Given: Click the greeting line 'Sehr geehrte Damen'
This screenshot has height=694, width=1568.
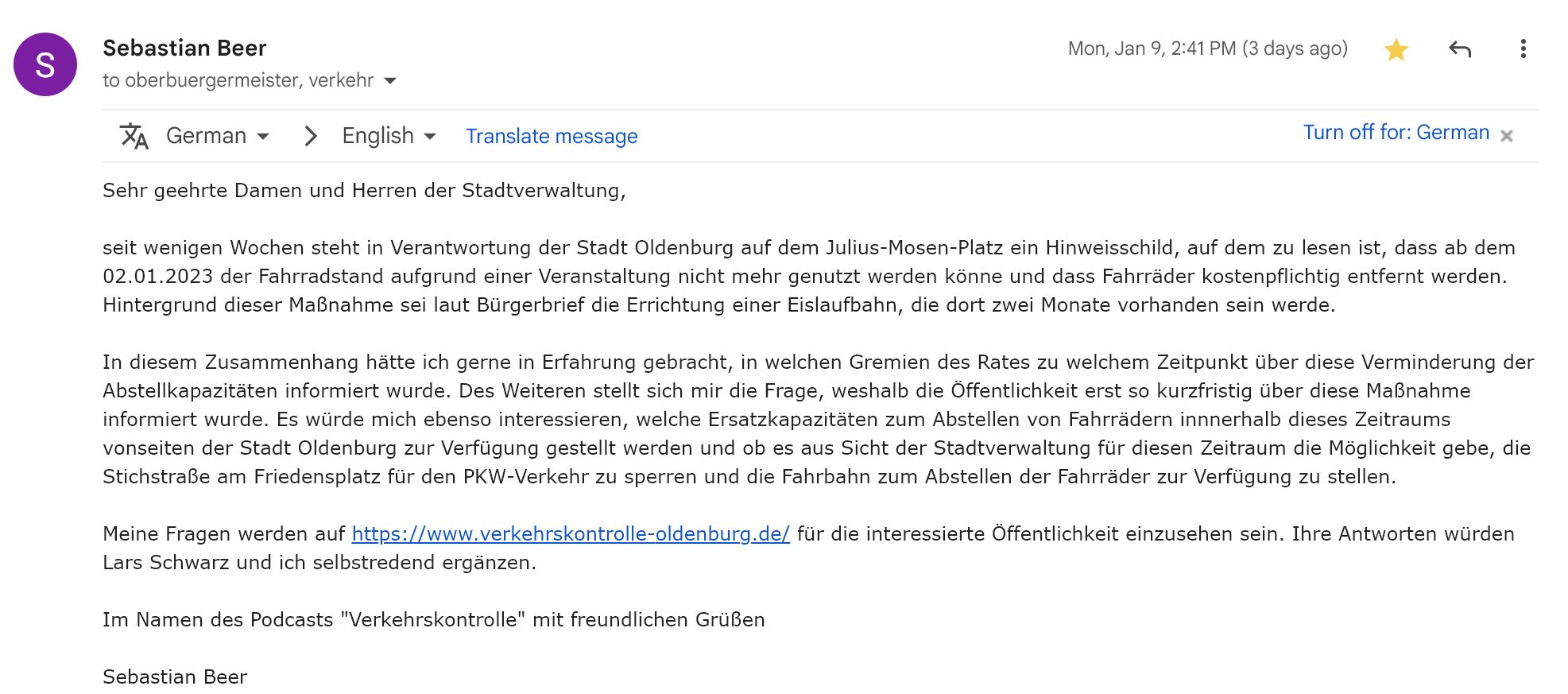Looking at the screenshot, I should [x=364, y=191].
